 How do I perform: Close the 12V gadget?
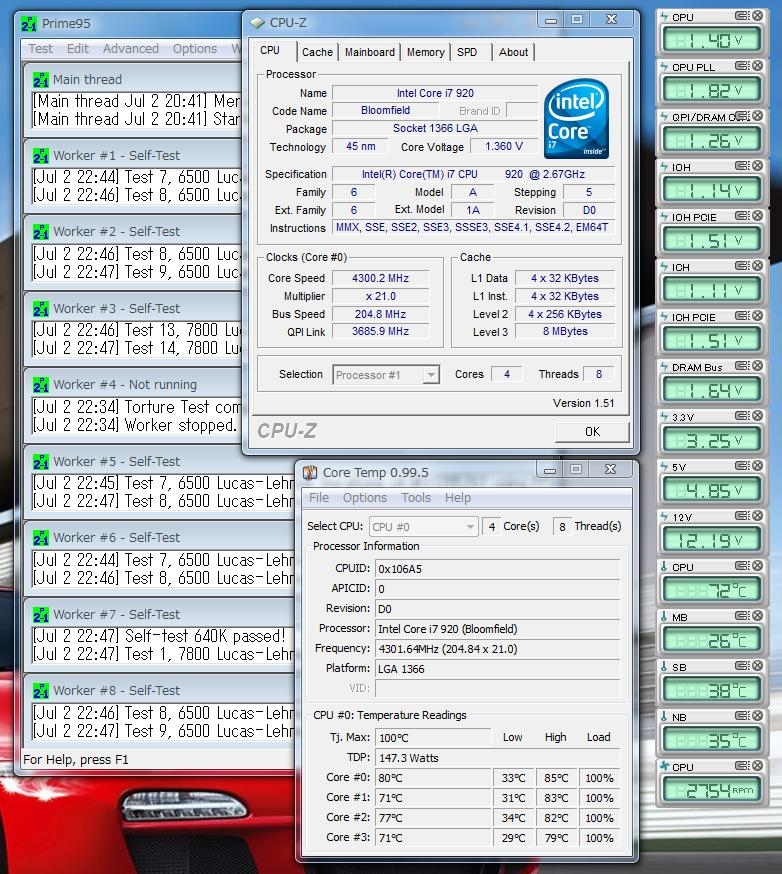[757, 515]
